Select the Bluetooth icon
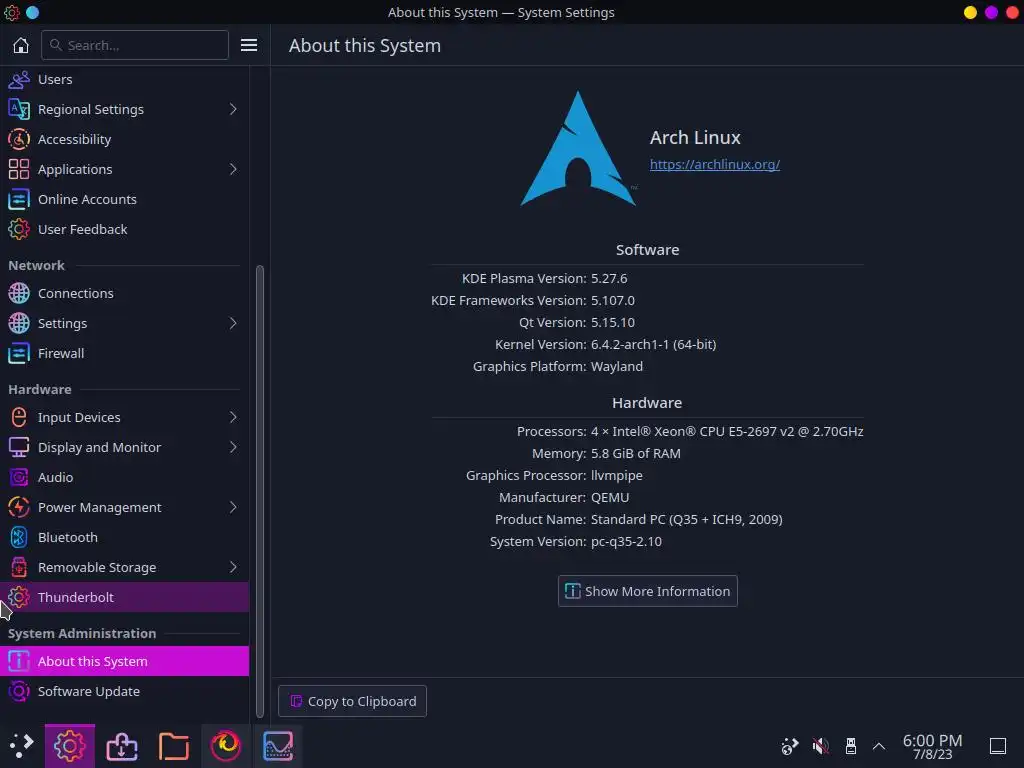Screen dimensions: 1024x768 pyautogui.click(x=19, y=537)
